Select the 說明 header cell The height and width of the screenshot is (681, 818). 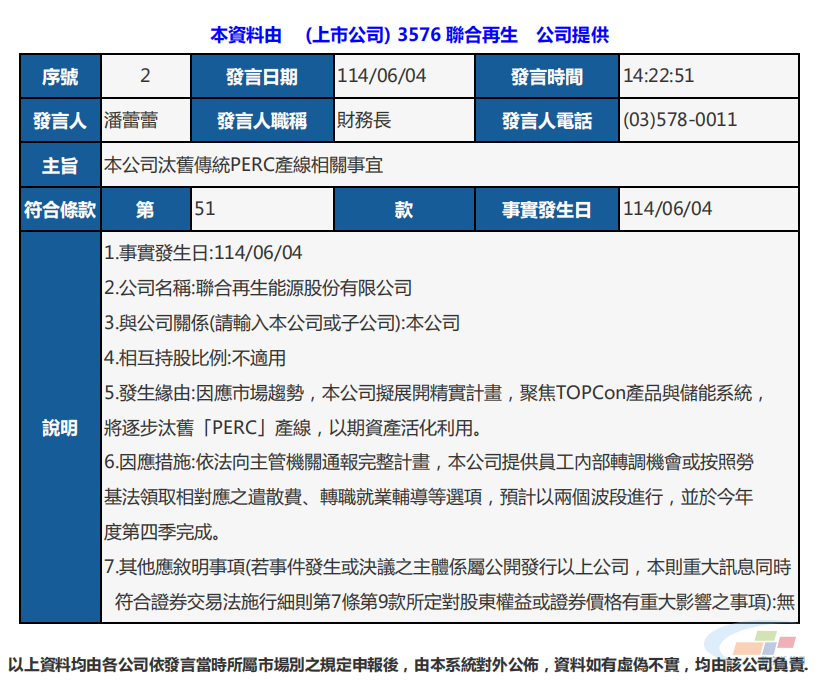click(61, 427)
